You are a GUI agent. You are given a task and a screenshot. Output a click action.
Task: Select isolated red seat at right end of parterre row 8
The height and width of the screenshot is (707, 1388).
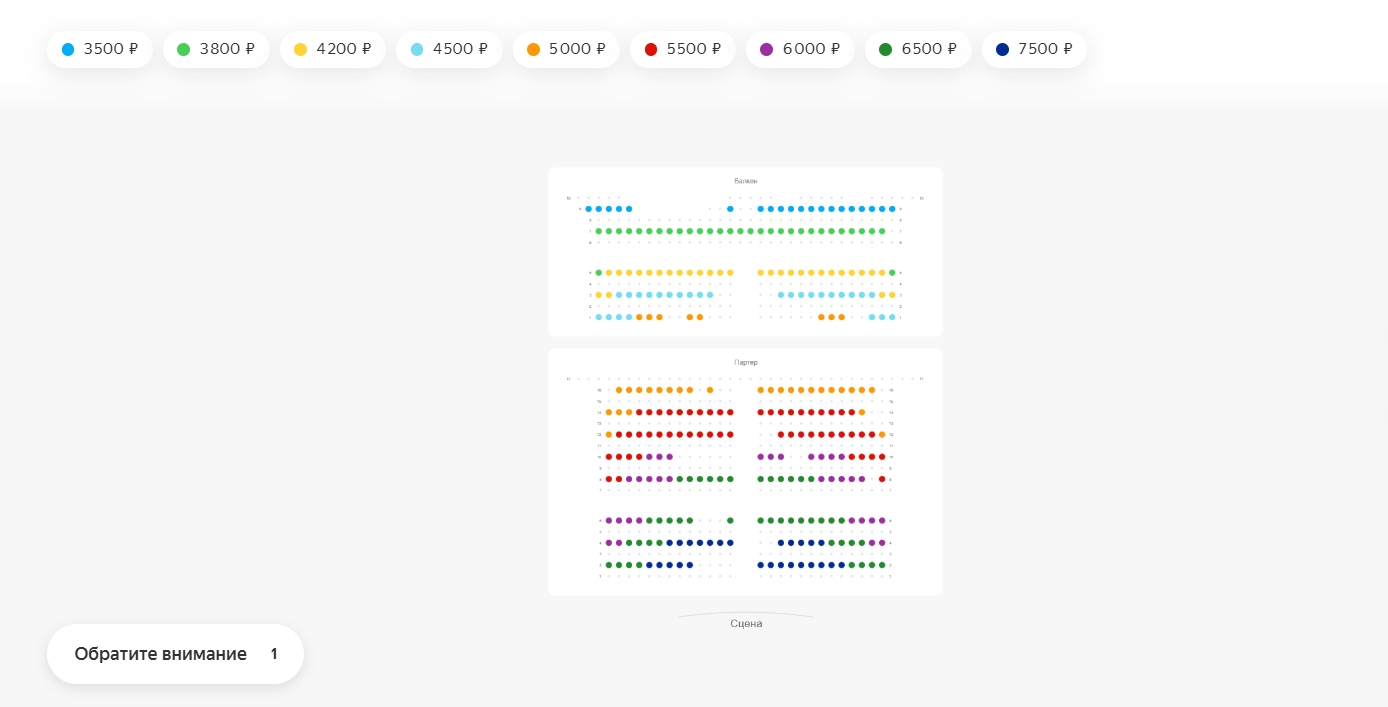[882, 479]
